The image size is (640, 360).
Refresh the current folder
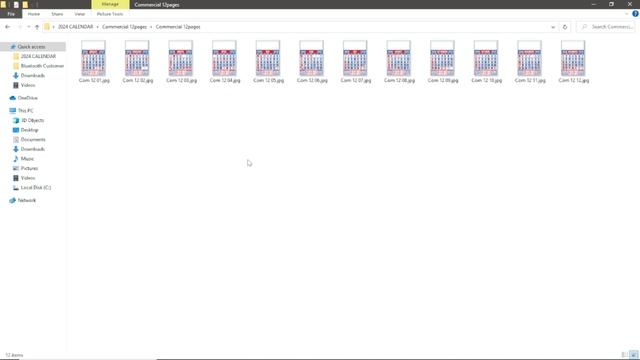[565, 27]
